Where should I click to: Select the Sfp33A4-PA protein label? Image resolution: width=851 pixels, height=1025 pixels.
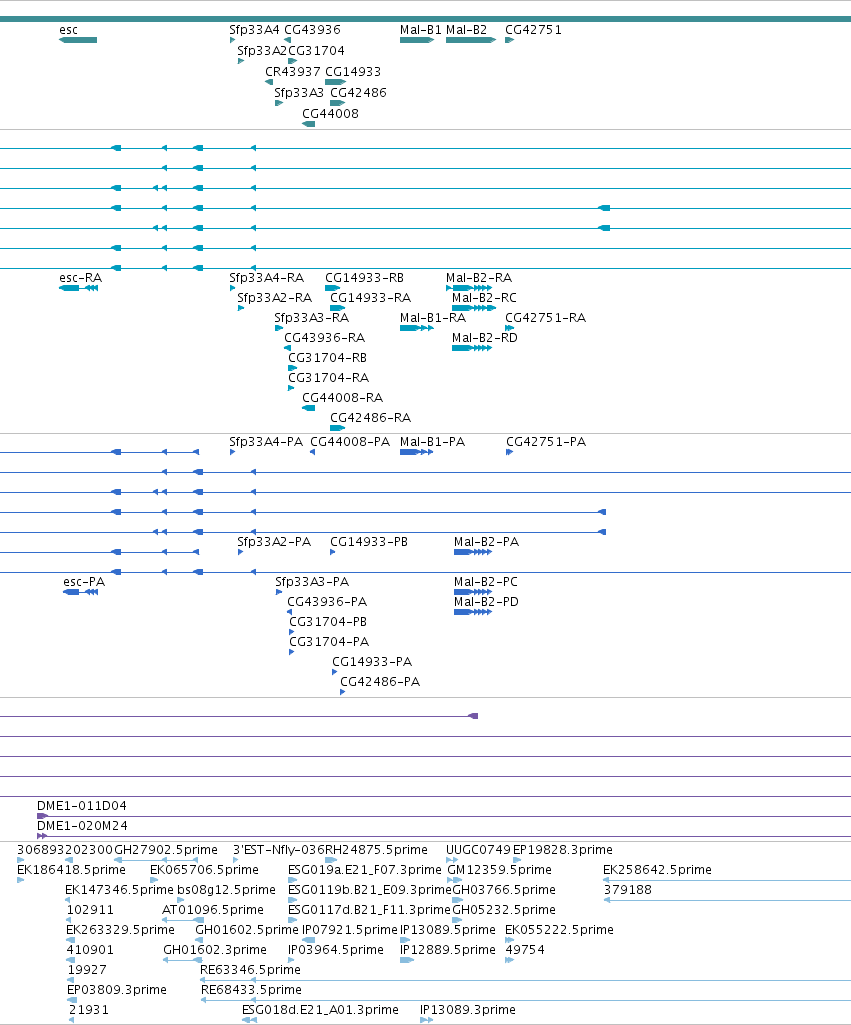(x=266, y=442)
